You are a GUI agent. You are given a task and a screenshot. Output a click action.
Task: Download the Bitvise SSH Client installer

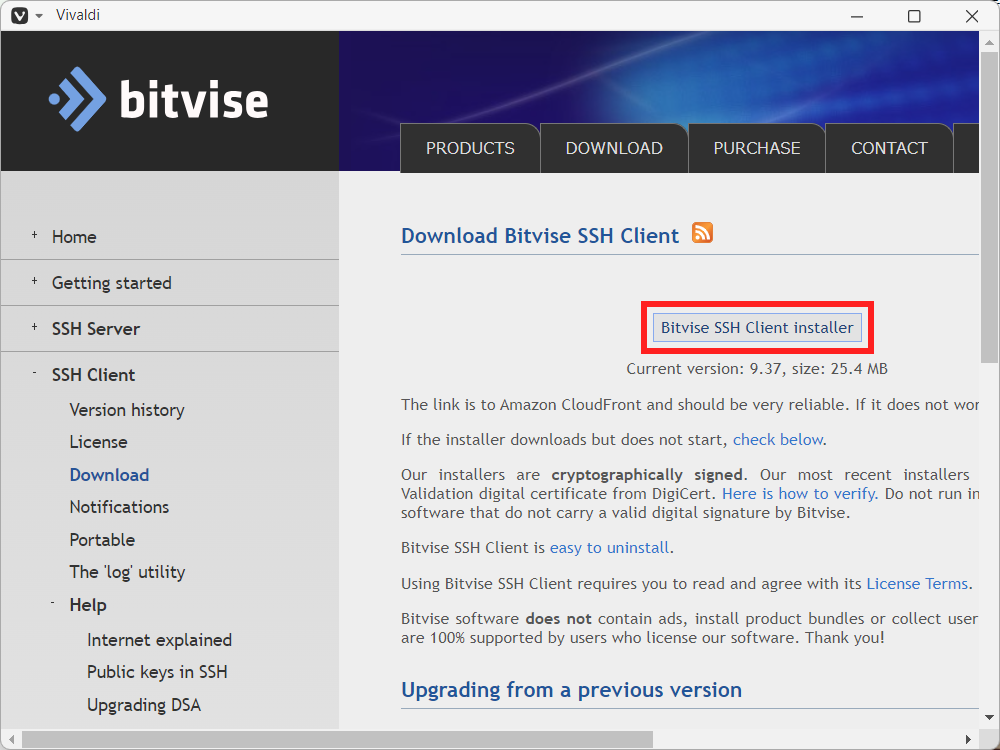tap(757, 327)
